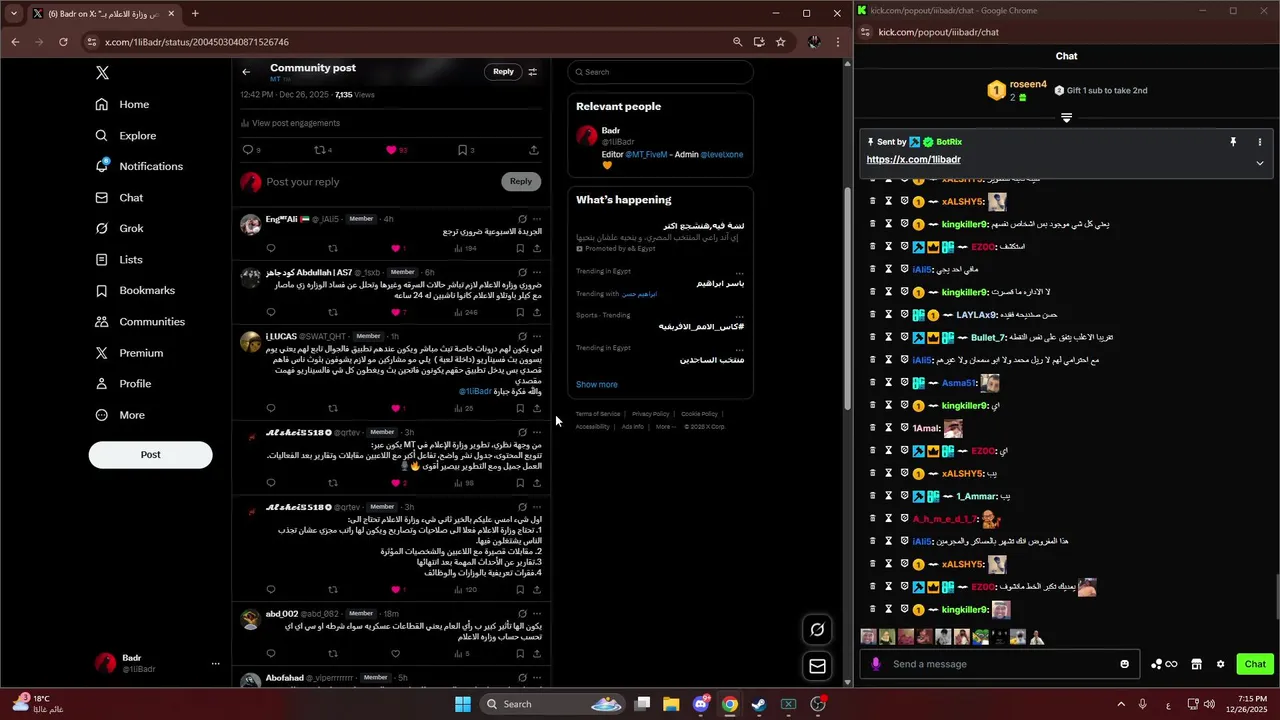Timeout A_h_m_e_d_1_7 with hourglass icon

coord(888,519)
